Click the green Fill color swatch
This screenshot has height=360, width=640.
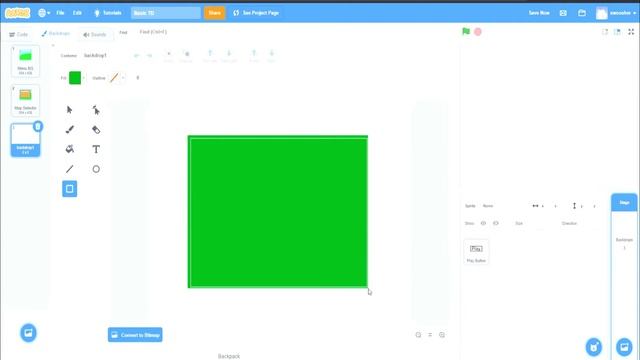coord(75,78)
